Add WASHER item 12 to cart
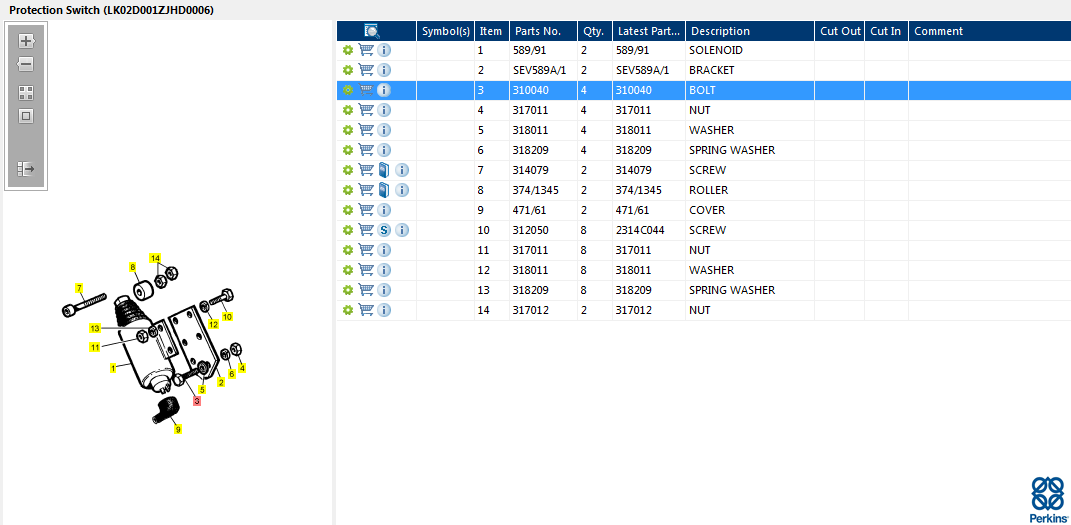Screen dimensions: 1071x525 pos(366,270)
